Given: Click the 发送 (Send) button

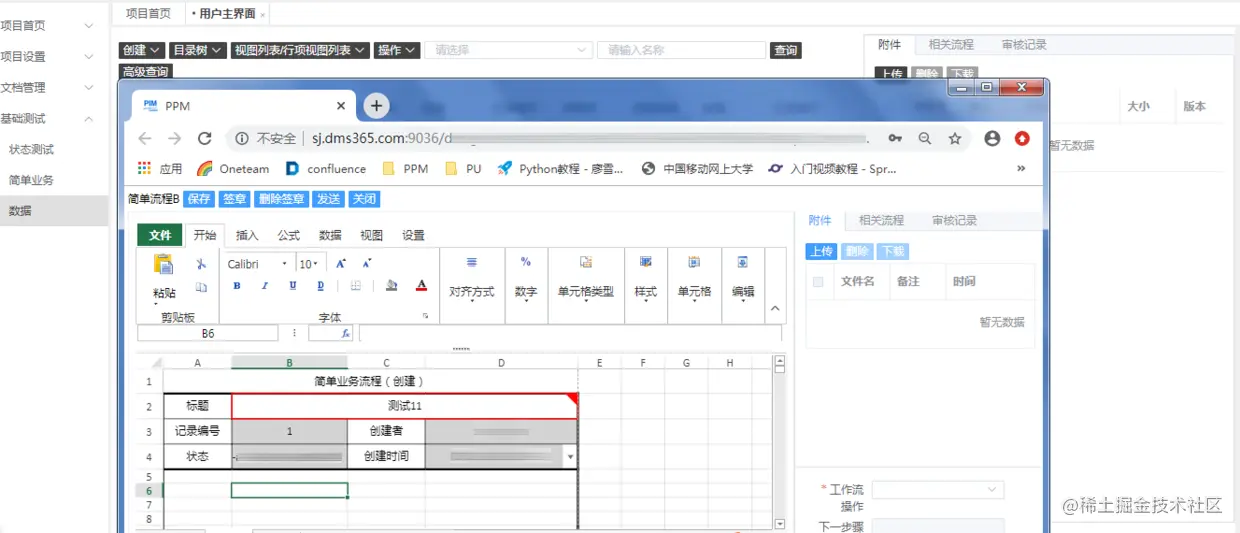Looking at the screenshot, I should (328, 199).
